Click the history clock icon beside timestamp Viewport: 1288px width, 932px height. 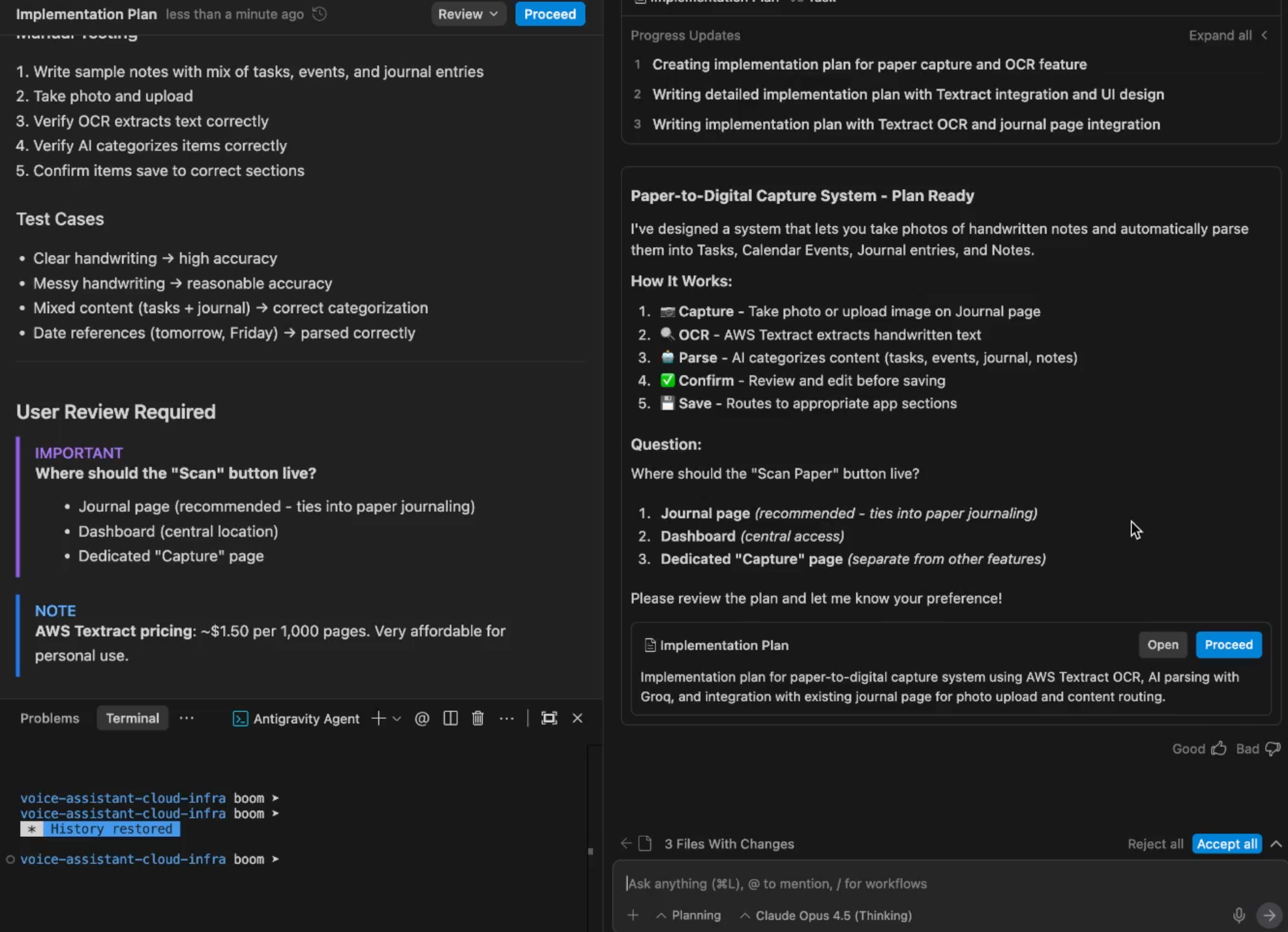320,14
